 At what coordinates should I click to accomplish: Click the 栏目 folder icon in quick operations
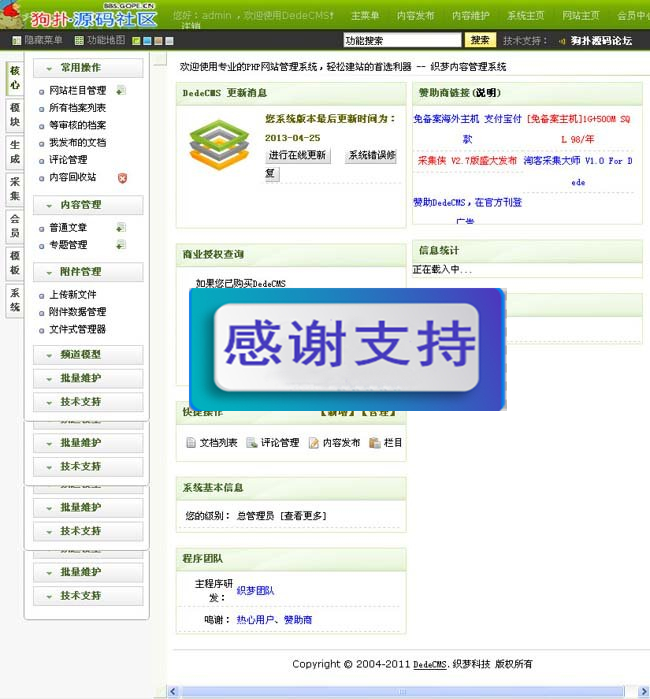point(374,443)
